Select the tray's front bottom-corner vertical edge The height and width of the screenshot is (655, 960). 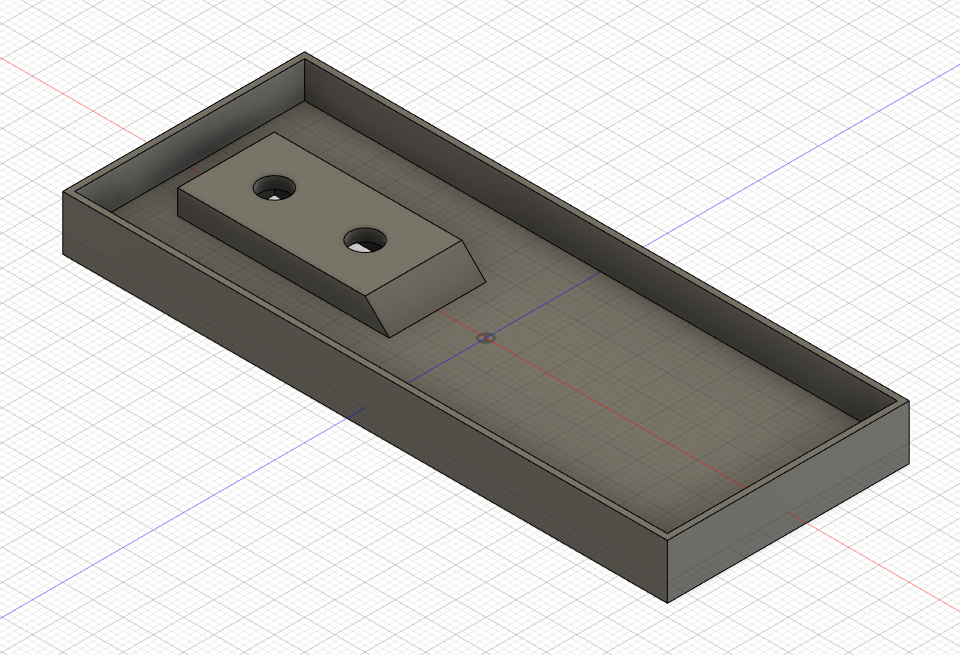[x=667, y=570]
